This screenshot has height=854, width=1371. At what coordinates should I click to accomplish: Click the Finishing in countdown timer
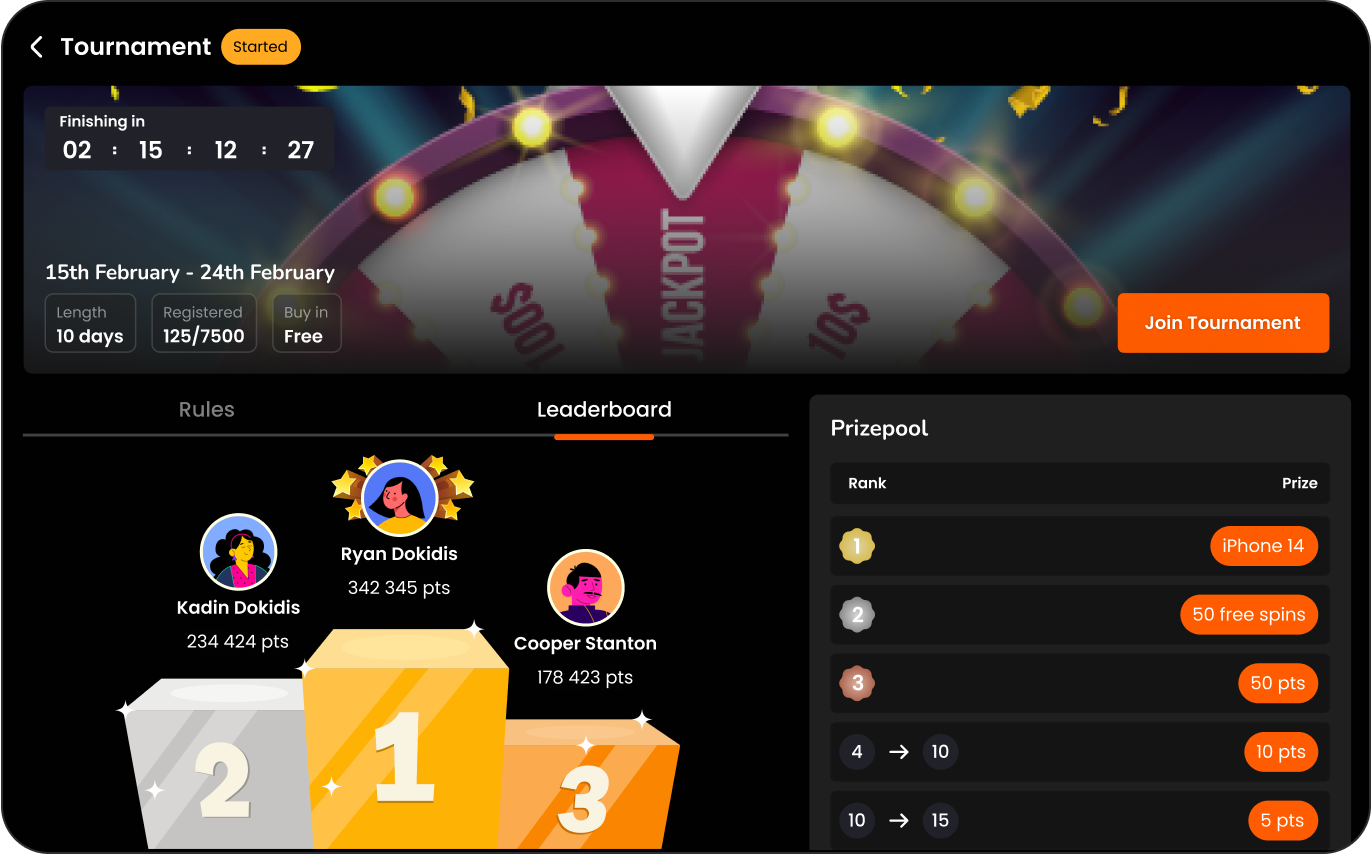189,139
